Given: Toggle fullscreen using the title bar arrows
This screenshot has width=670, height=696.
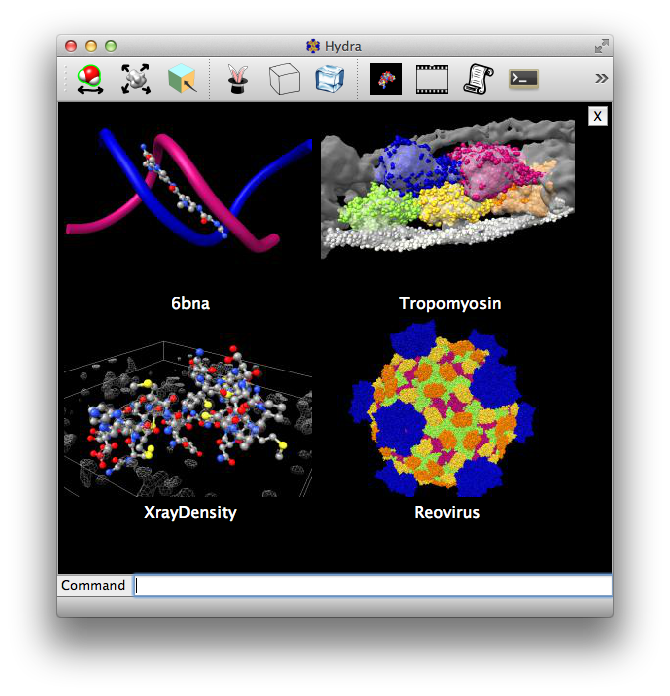Looking at the screenshot, I should [x=601, y=46].
